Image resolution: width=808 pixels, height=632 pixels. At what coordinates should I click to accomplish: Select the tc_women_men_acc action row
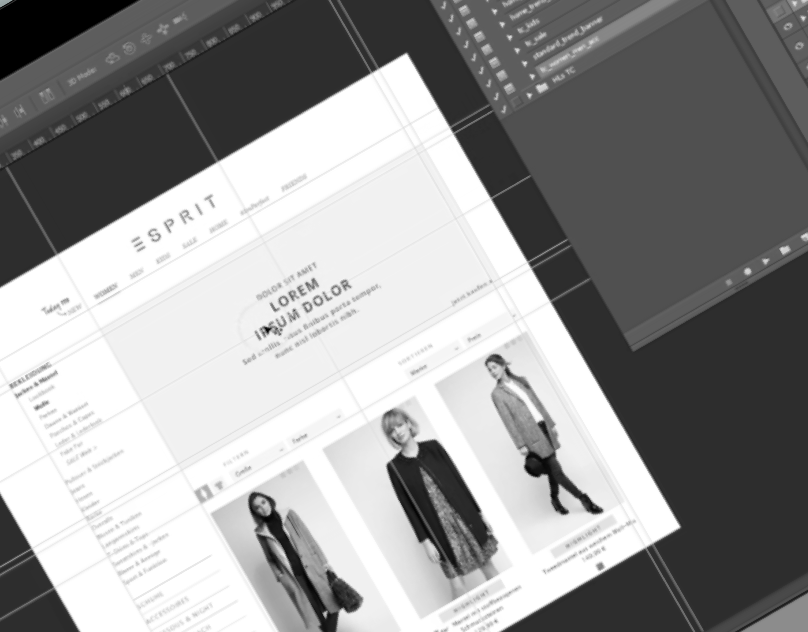click(570, 54)
